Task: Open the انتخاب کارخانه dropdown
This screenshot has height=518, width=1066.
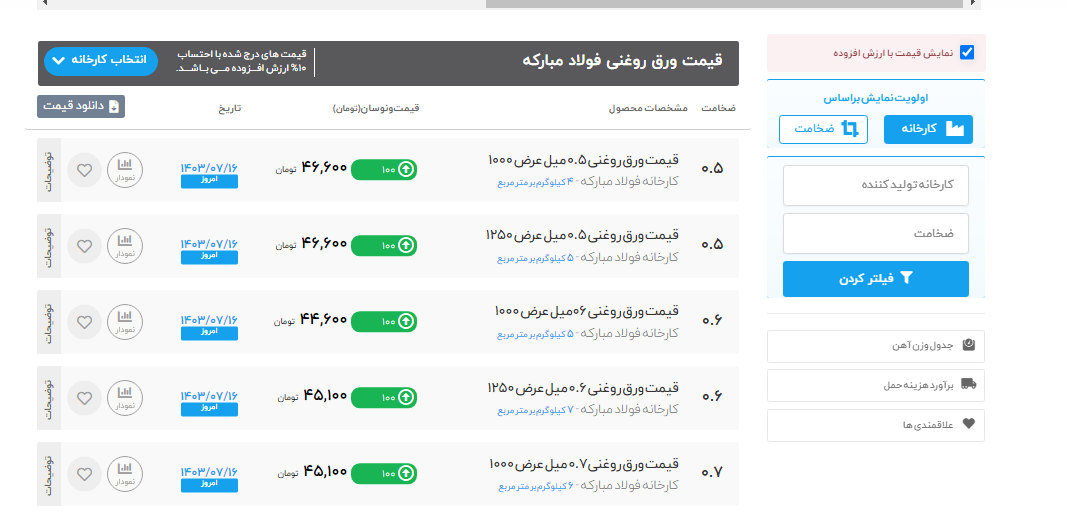Action: click(x=101, y=60)
